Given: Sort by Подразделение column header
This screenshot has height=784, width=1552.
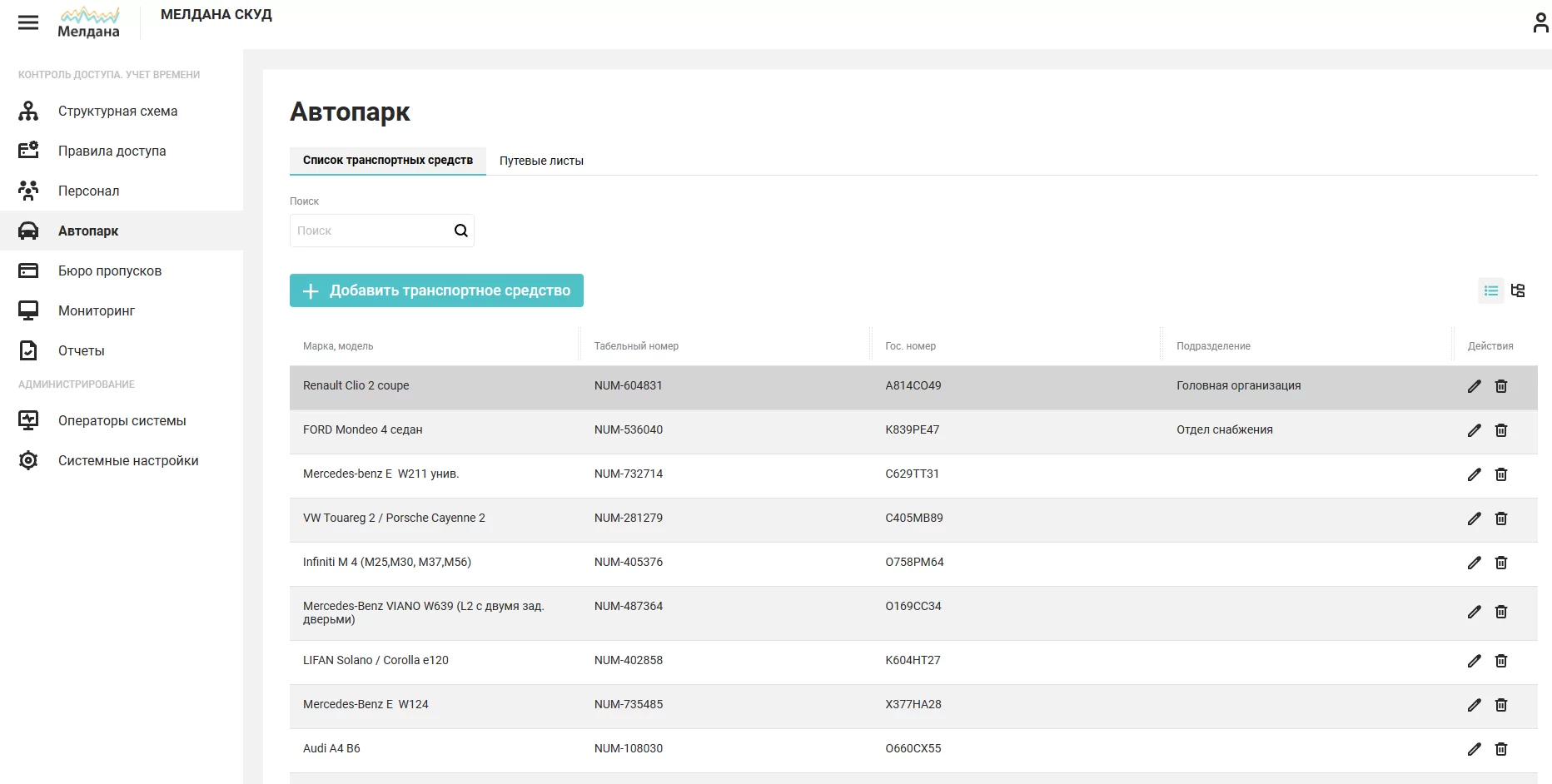Looking at the screenshot, I should coord(1213,346).
